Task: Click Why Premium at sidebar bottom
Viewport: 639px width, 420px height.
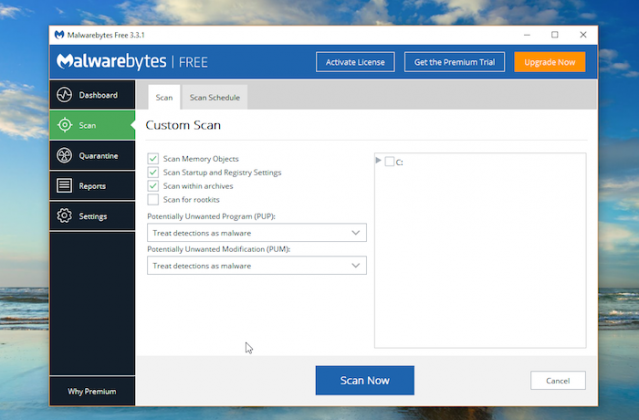Action: point(92,391)
